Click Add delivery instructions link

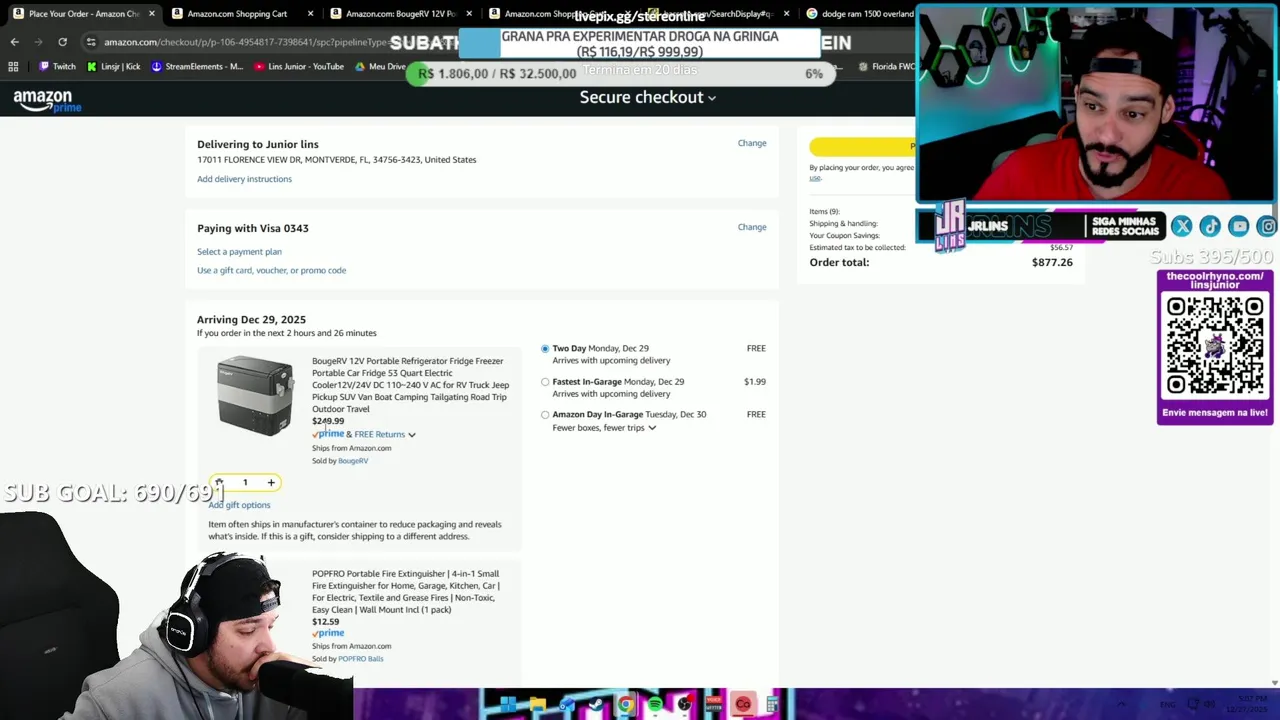point(244,179)
